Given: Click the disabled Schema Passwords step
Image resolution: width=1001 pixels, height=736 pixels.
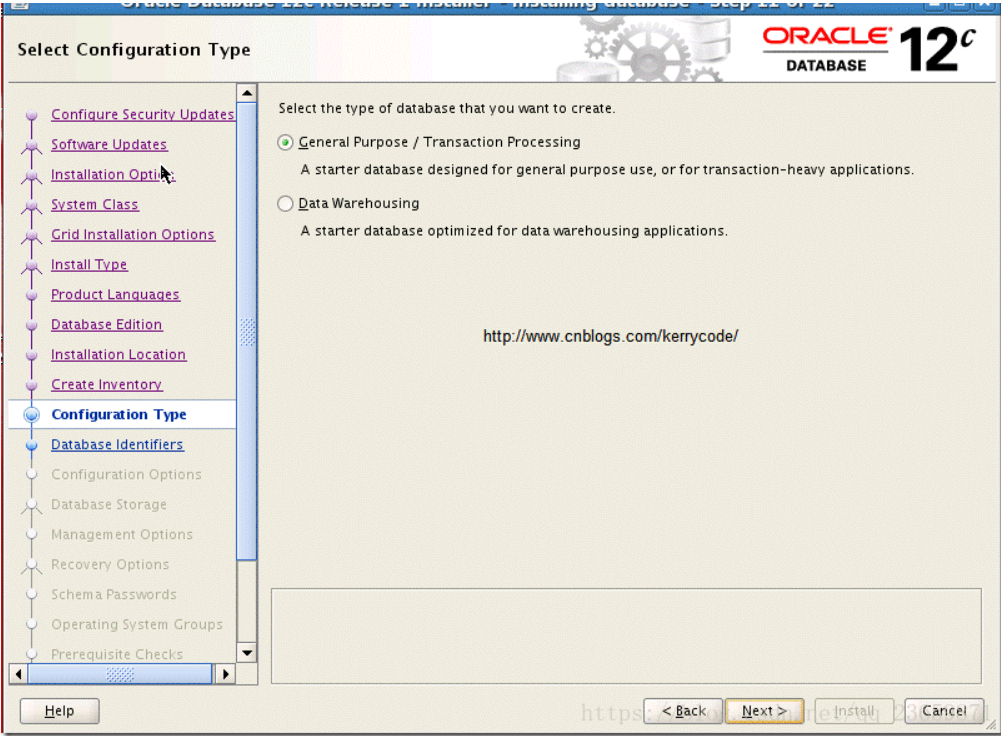Looking at the screenshot, I should click(x=114, y=594).
